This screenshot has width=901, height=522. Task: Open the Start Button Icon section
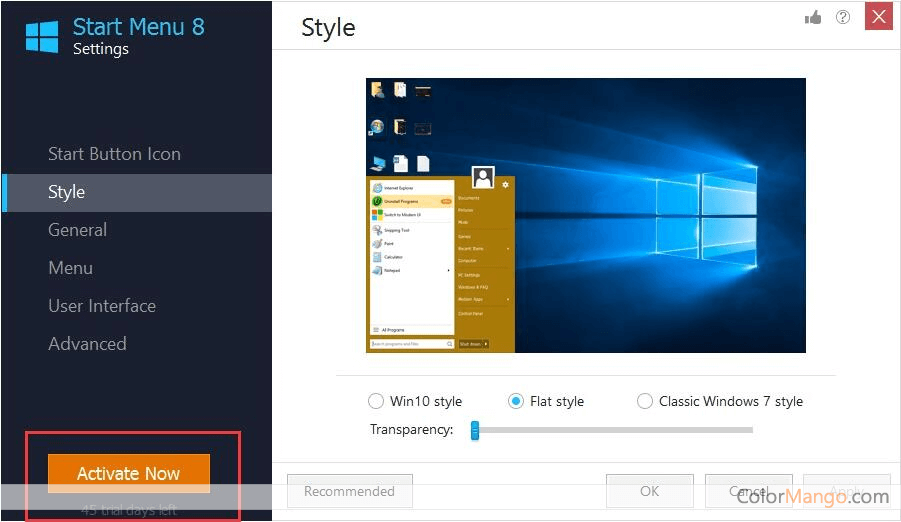(x=114, y=154)
